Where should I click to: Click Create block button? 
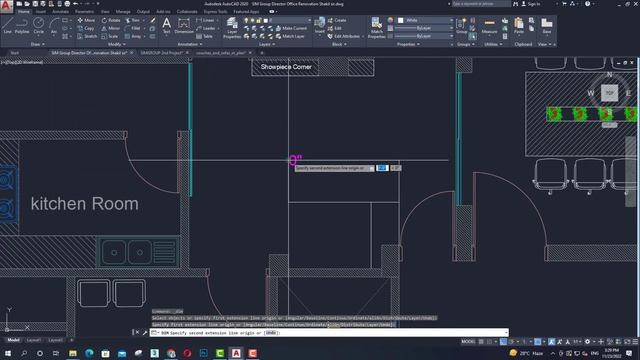pos(337,20)
